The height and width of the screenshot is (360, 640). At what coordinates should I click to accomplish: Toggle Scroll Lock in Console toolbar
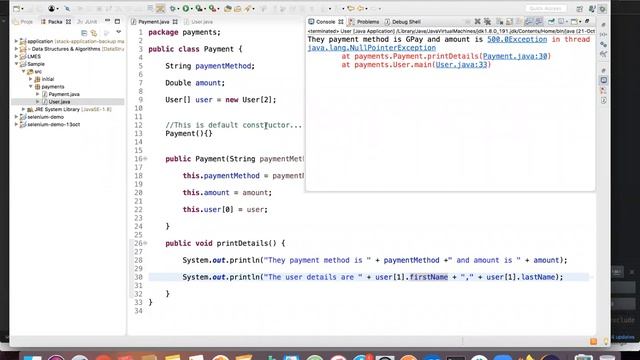(x=509, y=21)
